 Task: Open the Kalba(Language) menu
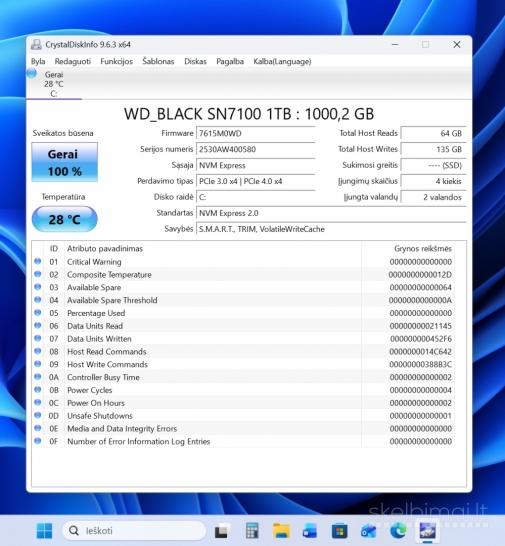click(282, 62)
